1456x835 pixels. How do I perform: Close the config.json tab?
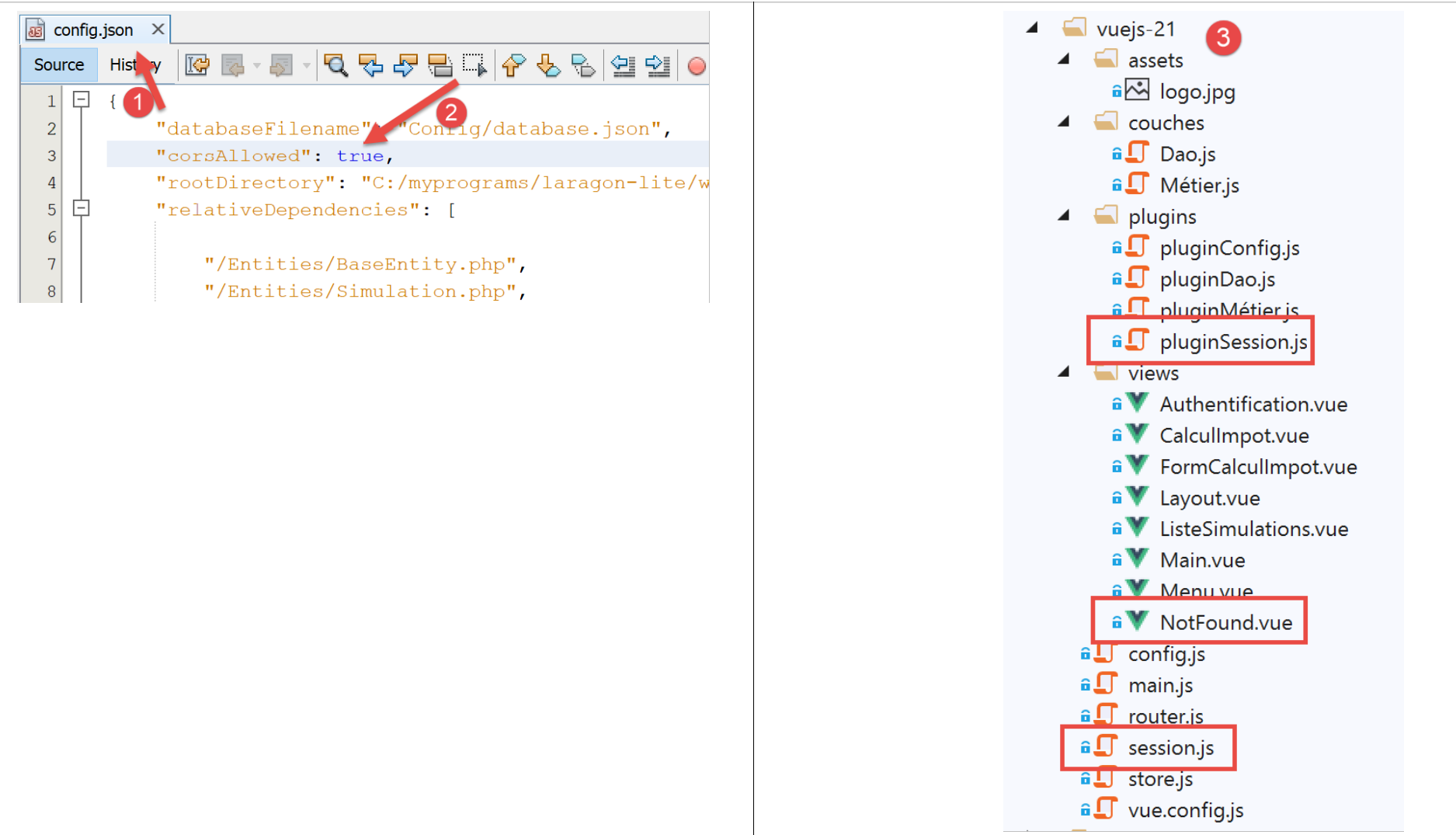point(158,29)
